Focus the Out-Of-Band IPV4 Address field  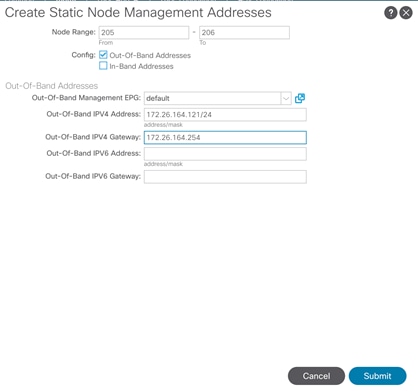tap(225, 115)
